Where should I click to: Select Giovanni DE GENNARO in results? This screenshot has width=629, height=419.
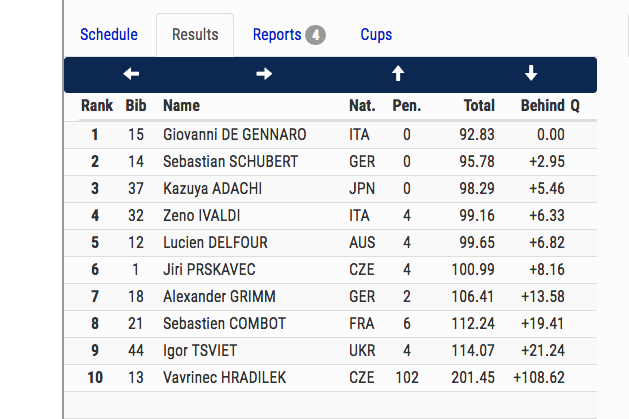click(x=234, y=134)
